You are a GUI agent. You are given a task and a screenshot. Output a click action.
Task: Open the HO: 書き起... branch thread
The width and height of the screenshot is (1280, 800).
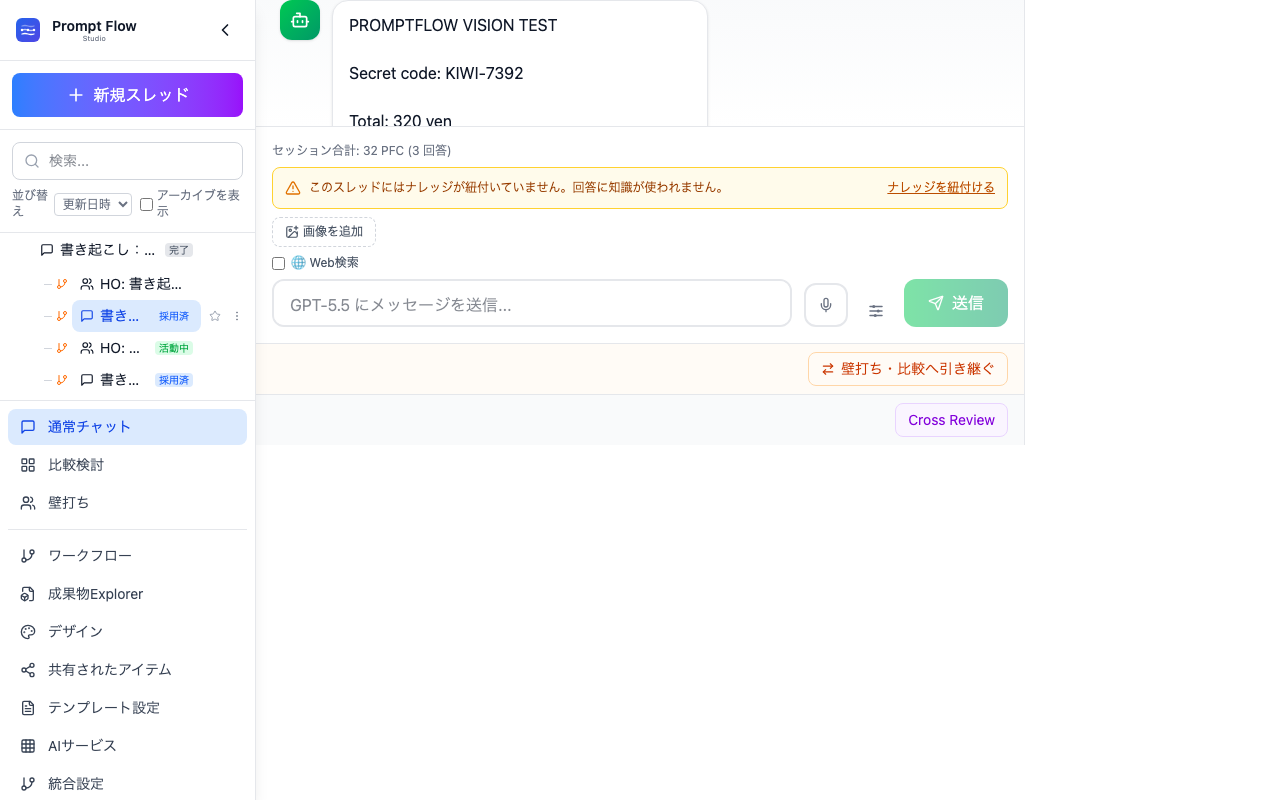[130, 284]
